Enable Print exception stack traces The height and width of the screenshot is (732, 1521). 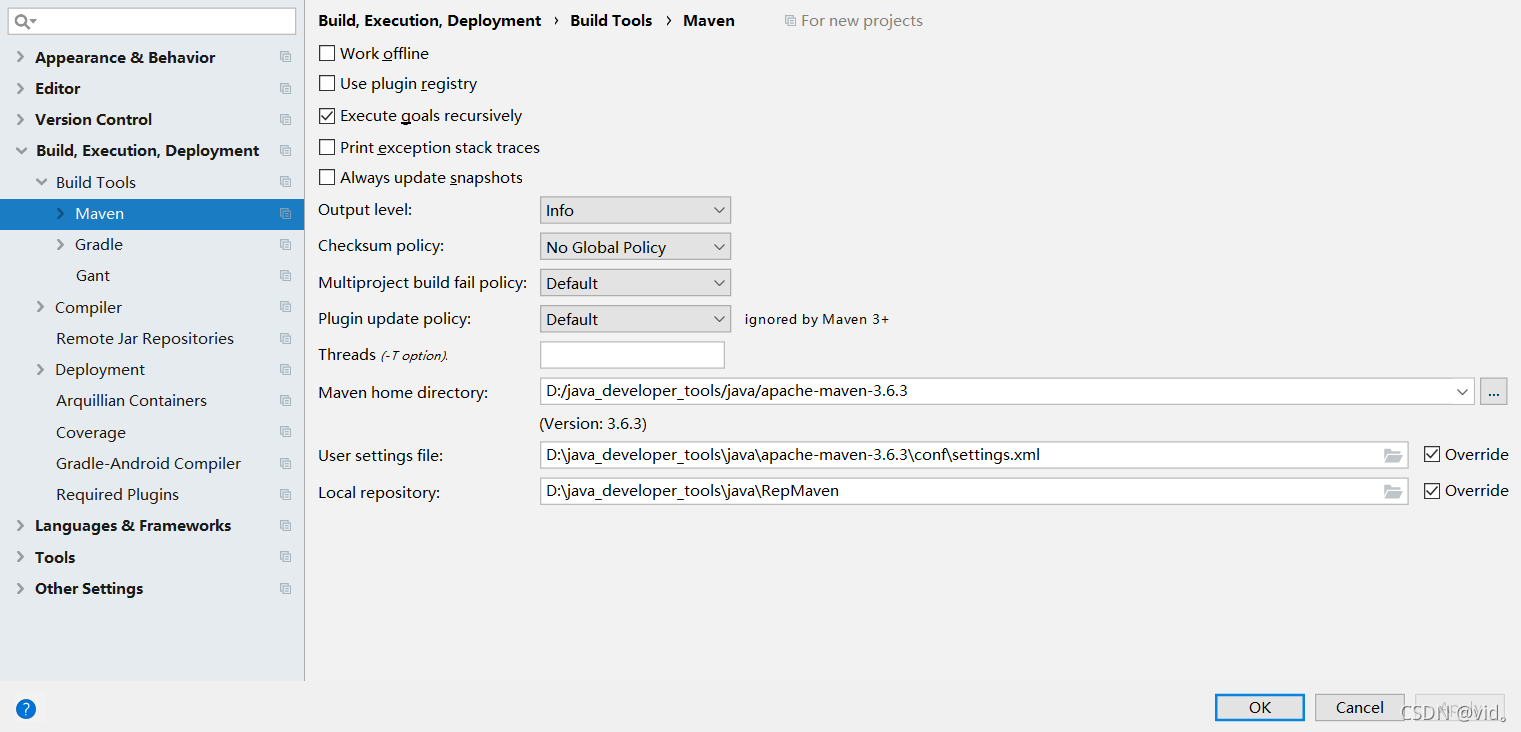pos(327,147)
